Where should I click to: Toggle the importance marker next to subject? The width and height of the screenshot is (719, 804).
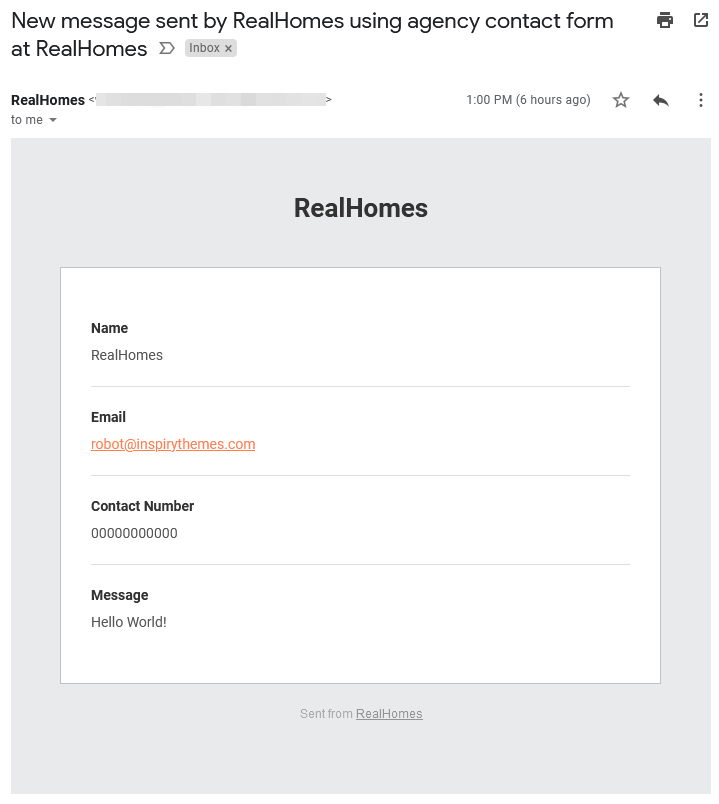167,49
